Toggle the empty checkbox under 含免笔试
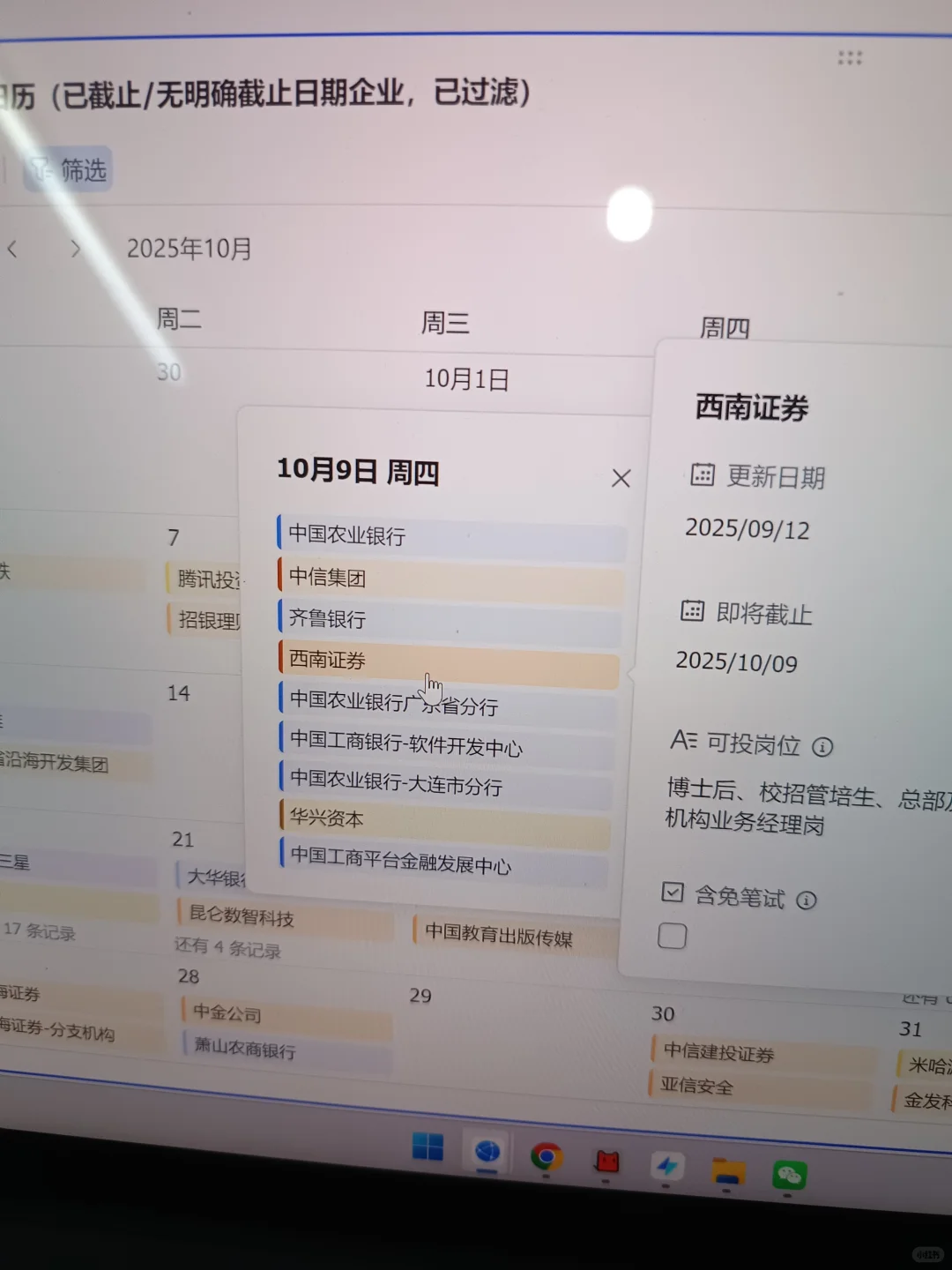 click(x=672, y=936)
